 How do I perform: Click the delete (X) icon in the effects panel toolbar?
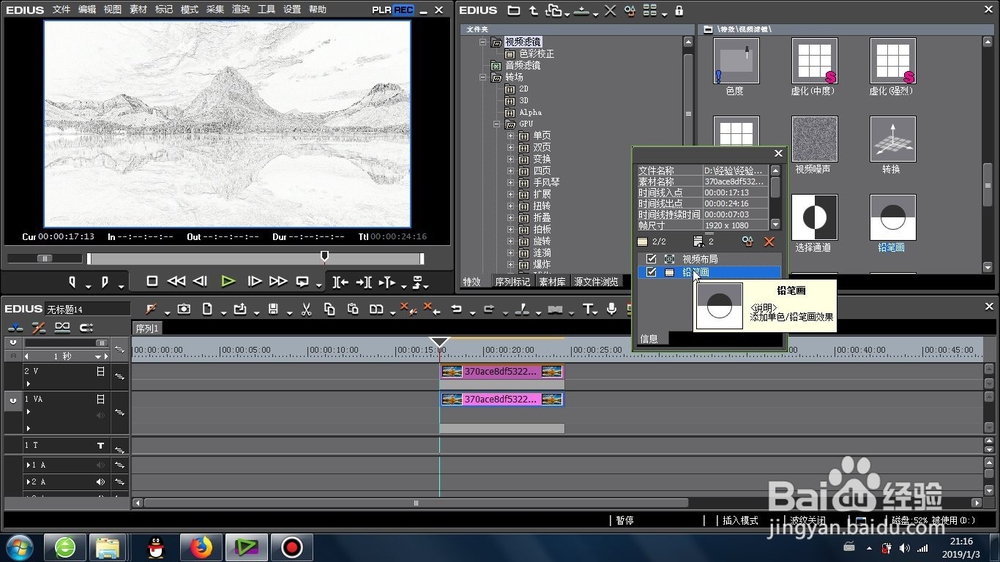click(x=610, y=10)
